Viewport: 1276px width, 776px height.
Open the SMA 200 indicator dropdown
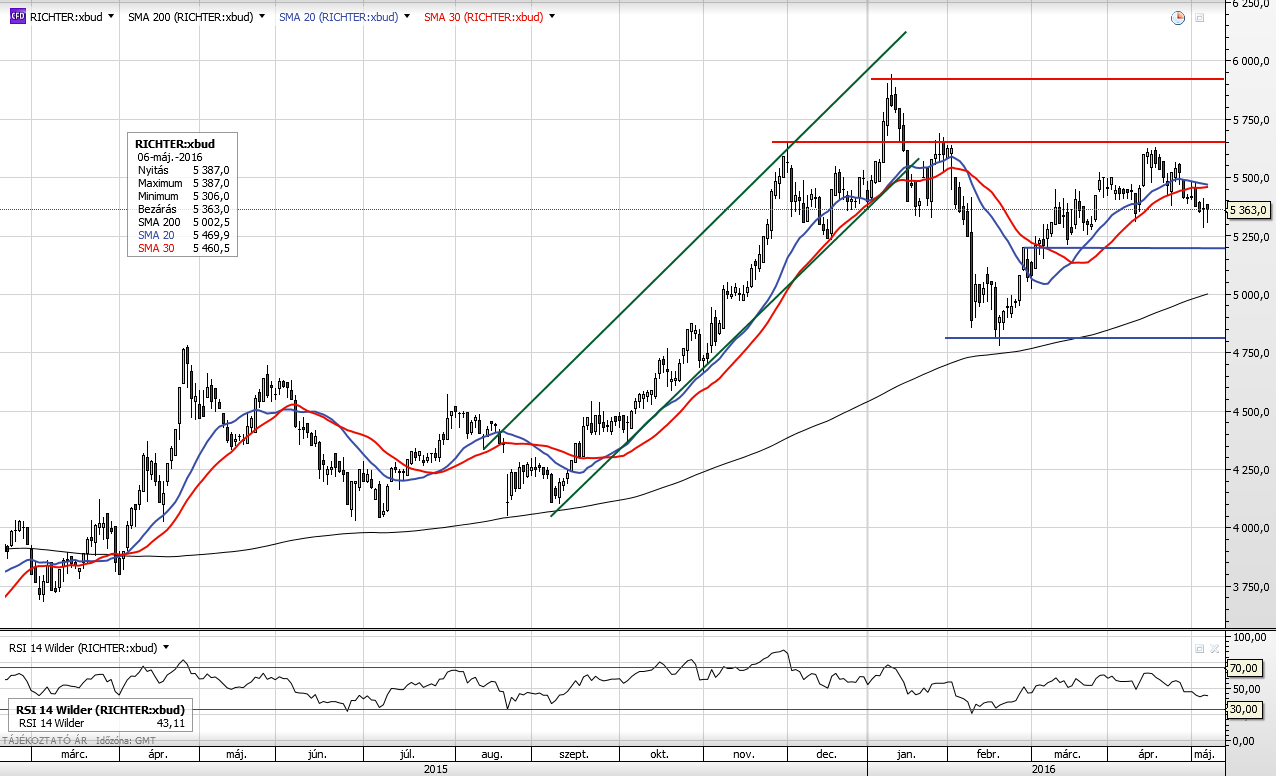click(x=262, y=17)
